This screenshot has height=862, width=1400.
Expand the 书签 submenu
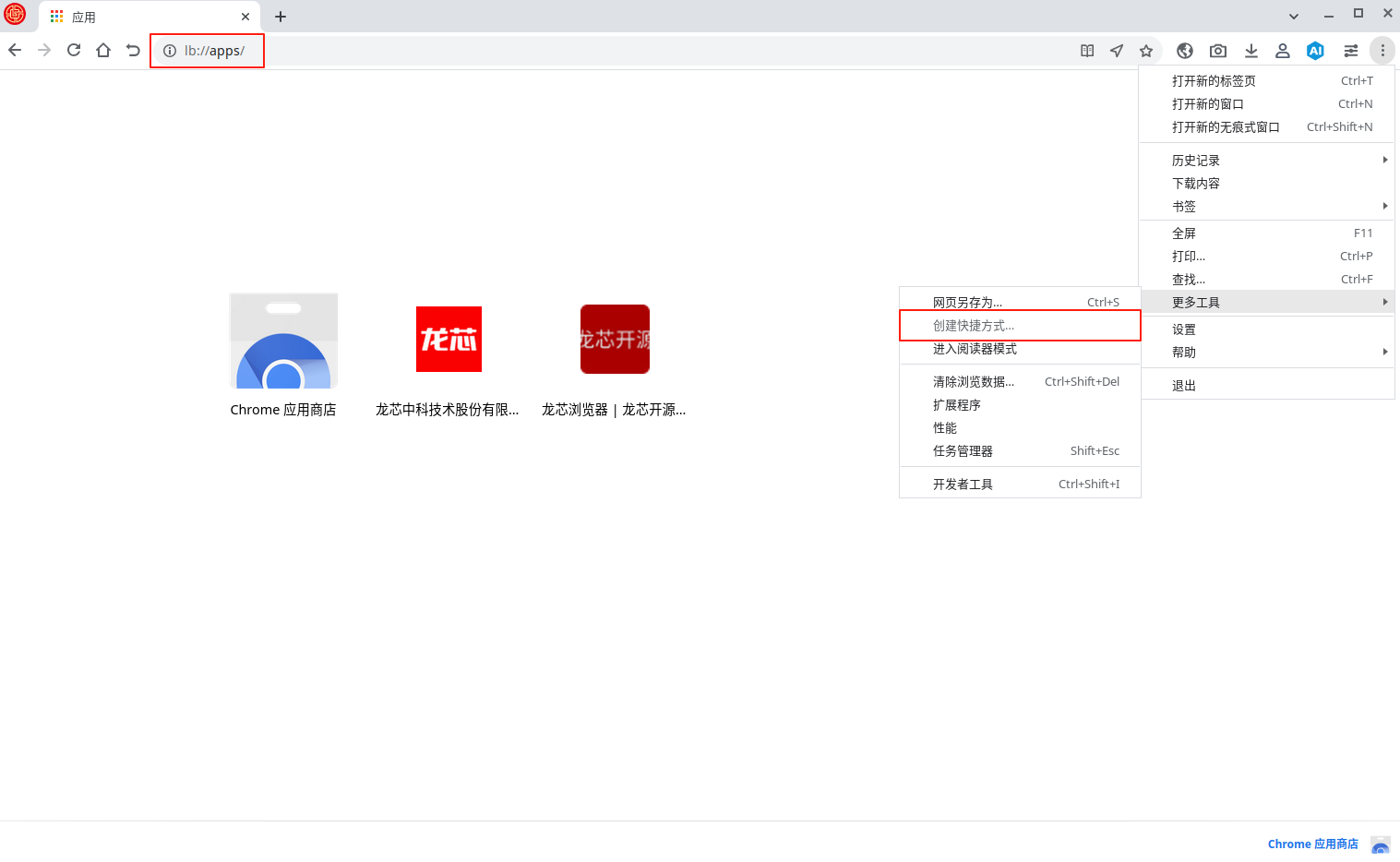[1268, 207]
